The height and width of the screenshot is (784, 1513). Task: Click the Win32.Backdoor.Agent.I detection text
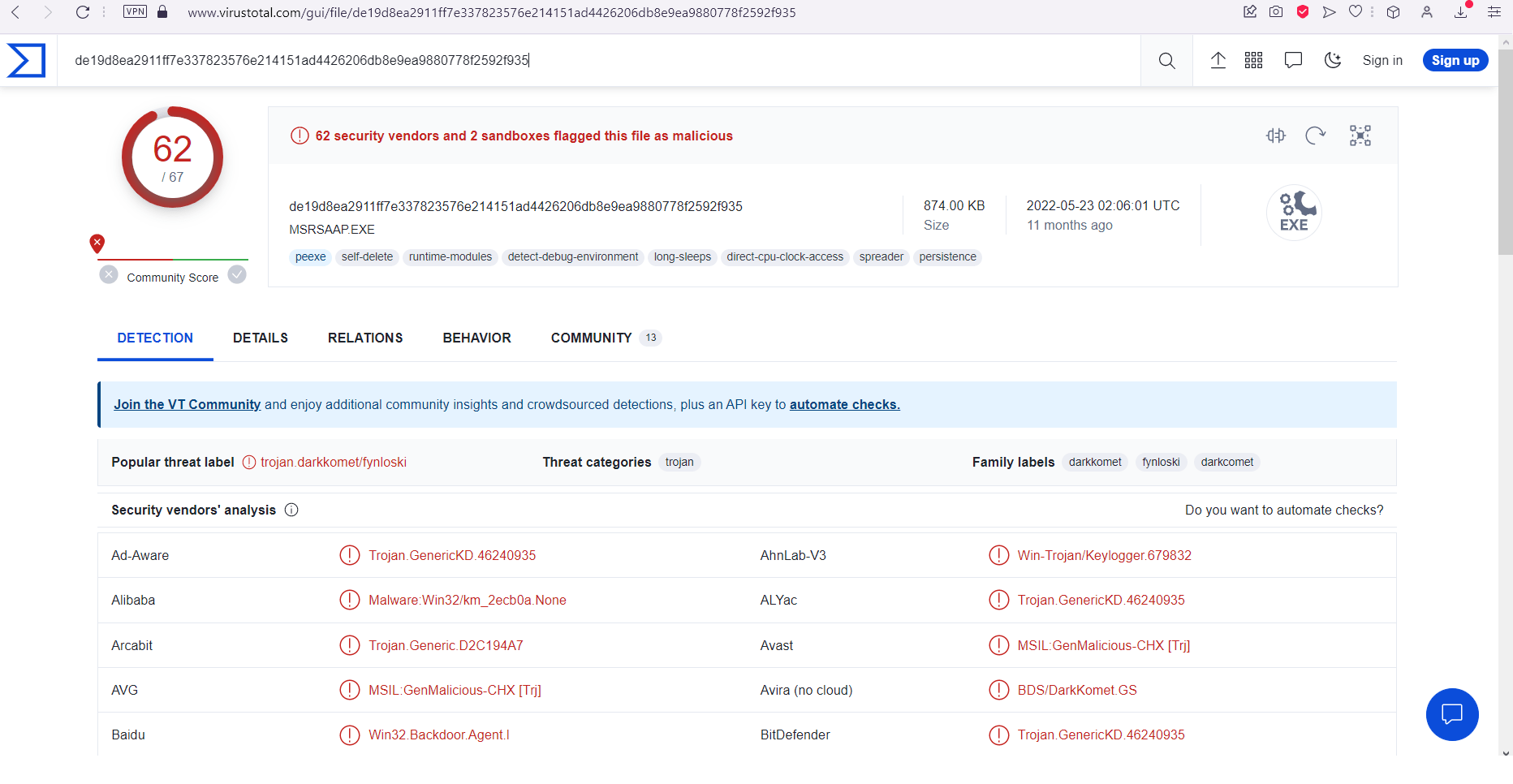click(x=439, y=734)
